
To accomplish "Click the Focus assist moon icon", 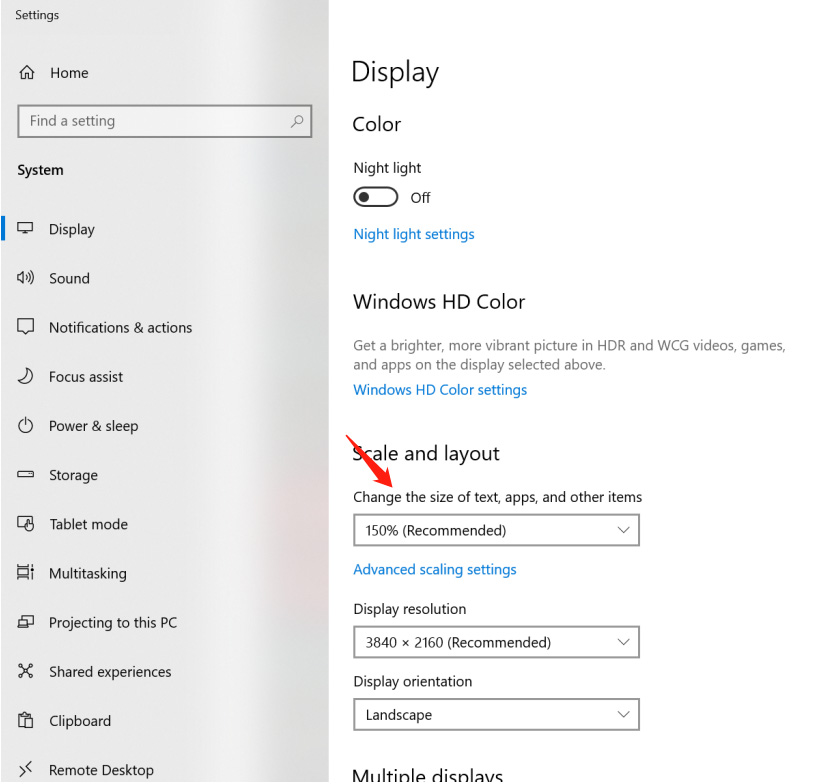I will point(25,376).
